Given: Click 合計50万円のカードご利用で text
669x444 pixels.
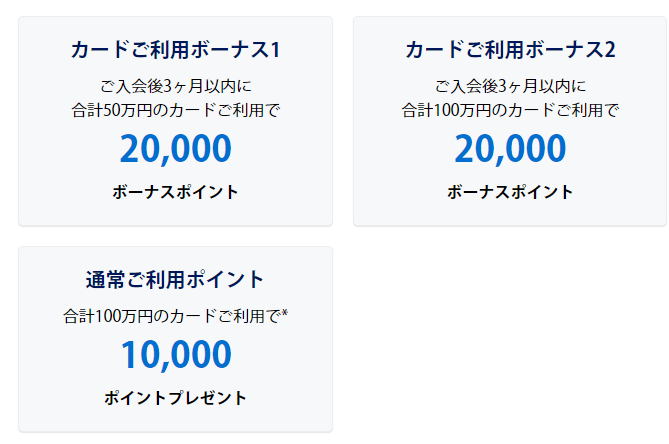Looking at the screenshot, I should tap(175, 109).
